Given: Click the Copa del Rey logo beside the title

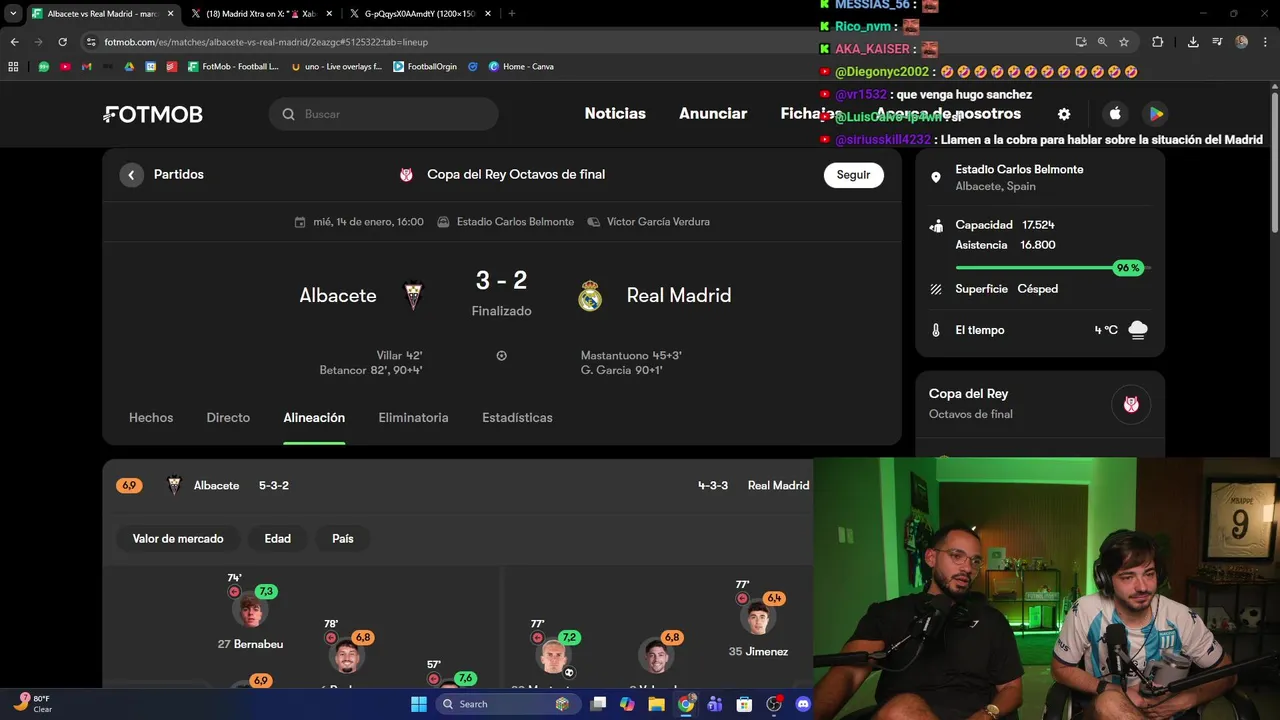Looking at the screenshot, I should pos(406,175).
